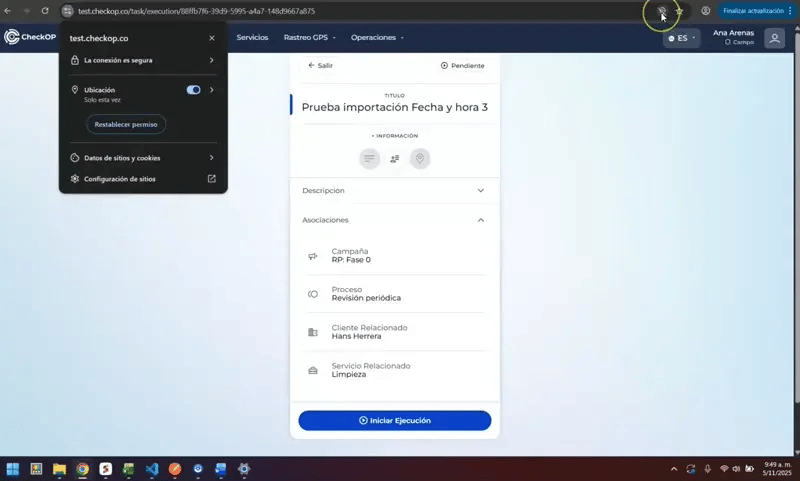Viewport: 800px width, 481px height.
Task: Click the site info icon in address bar
Action: [67, 11]
